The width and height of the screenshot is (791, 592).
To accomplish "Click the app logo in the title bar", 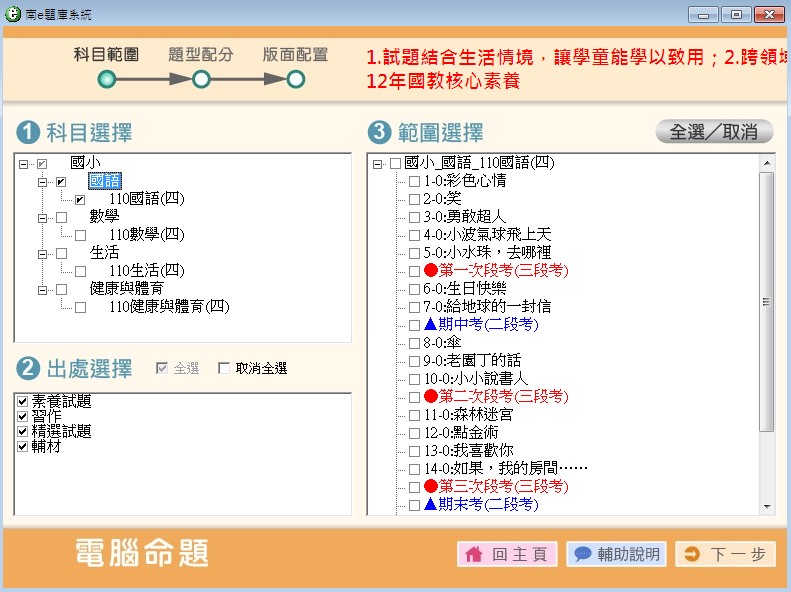I will pos(13,14).
